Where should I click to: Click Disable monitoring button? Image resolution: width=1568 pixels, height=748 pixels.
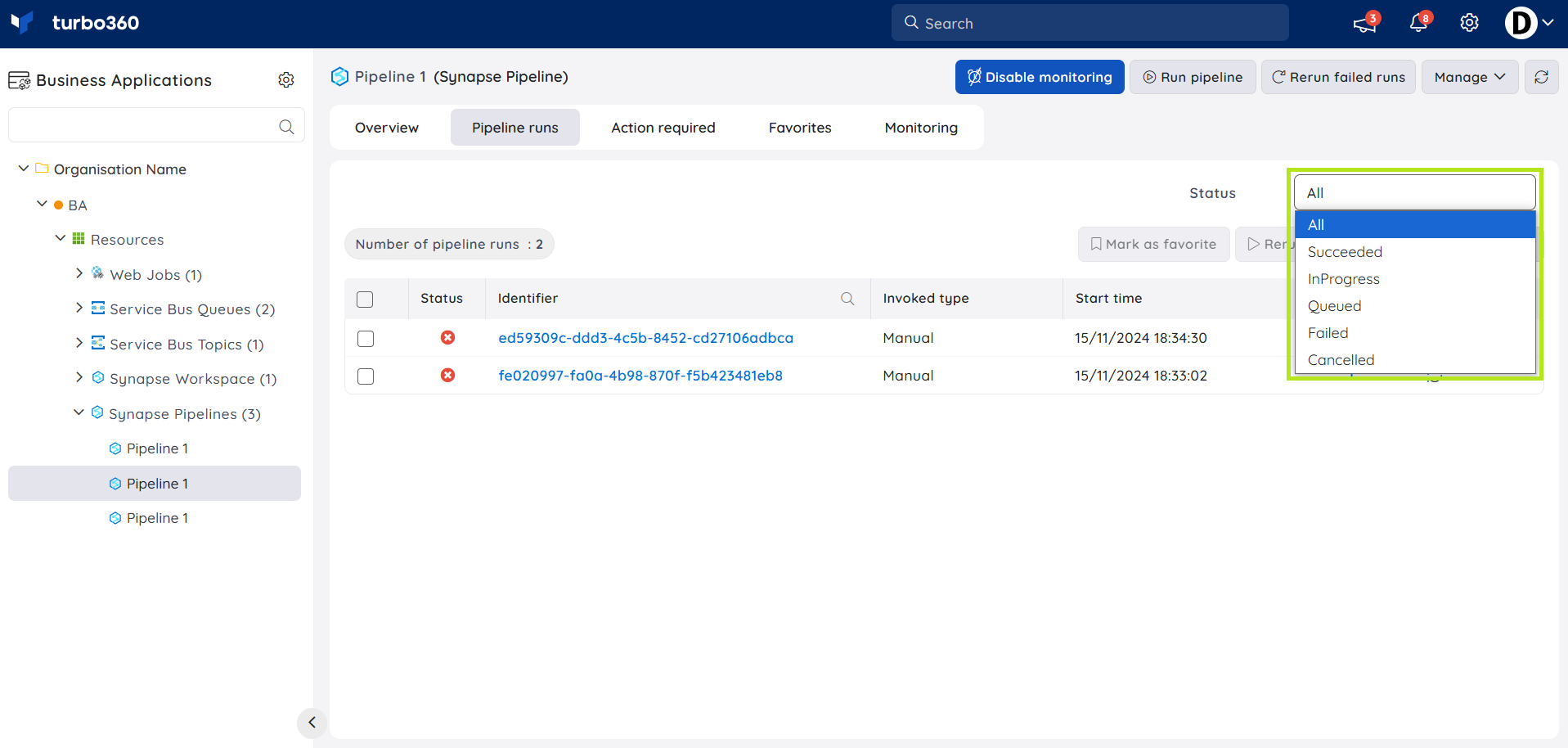point(1040,77)
